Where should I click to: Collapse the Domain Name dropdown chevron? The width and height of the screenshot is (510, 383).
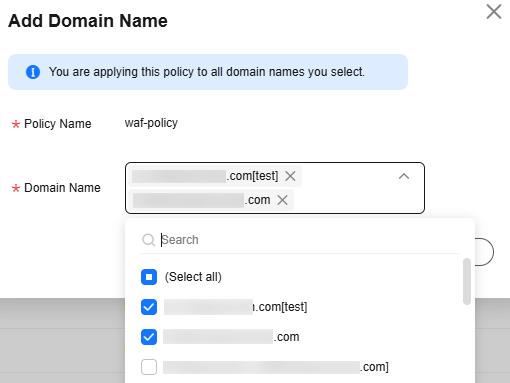(x=404, y=176)
